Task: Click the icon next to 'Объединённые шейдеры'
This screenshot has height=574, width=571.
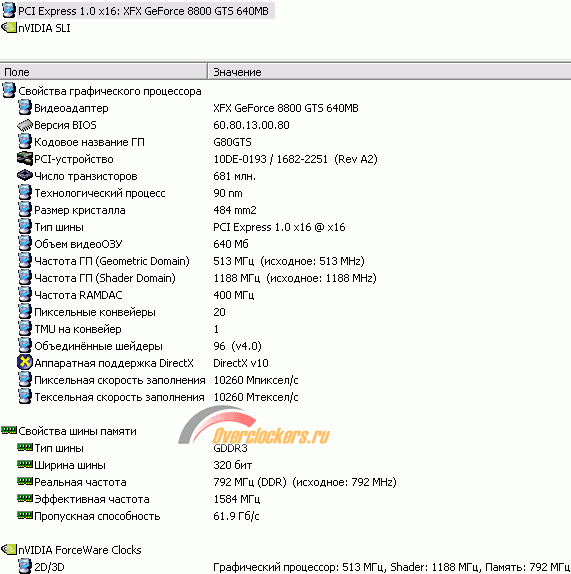Action: tap(25, 346)
